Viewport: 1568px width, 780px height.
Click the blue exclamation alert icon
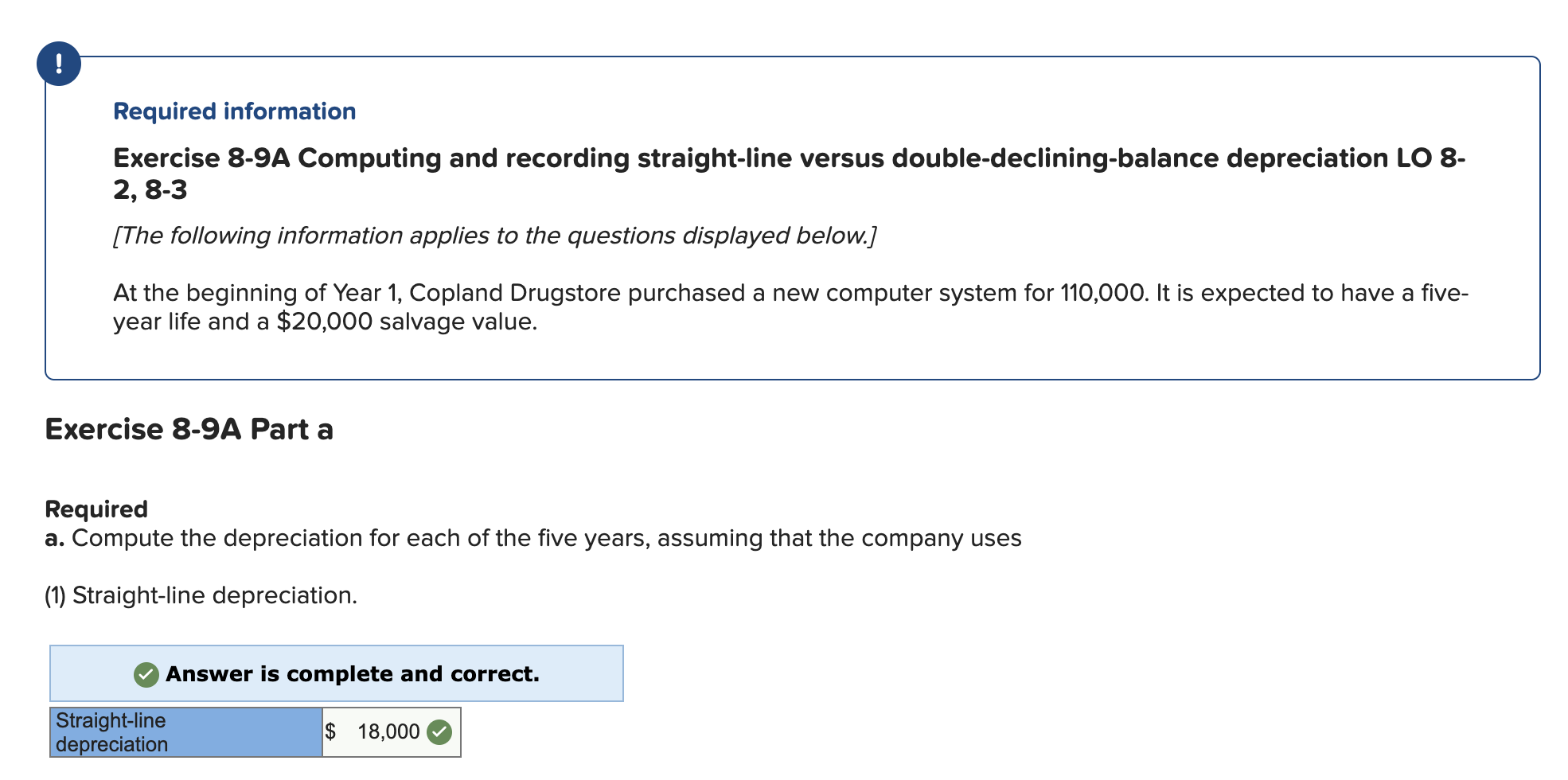[x=60, y=64]
